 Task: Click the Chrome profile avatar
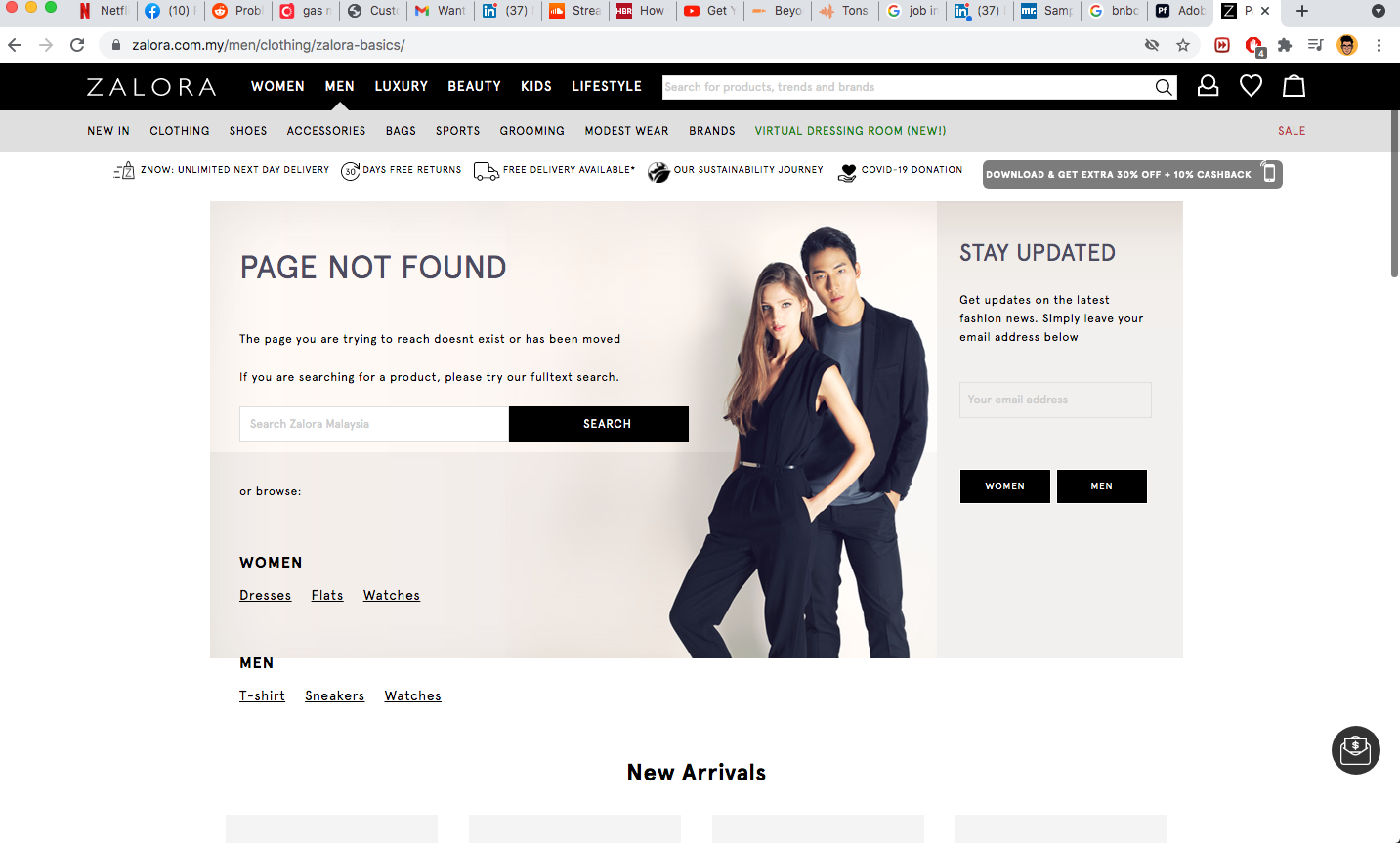tap(1347, 45)
